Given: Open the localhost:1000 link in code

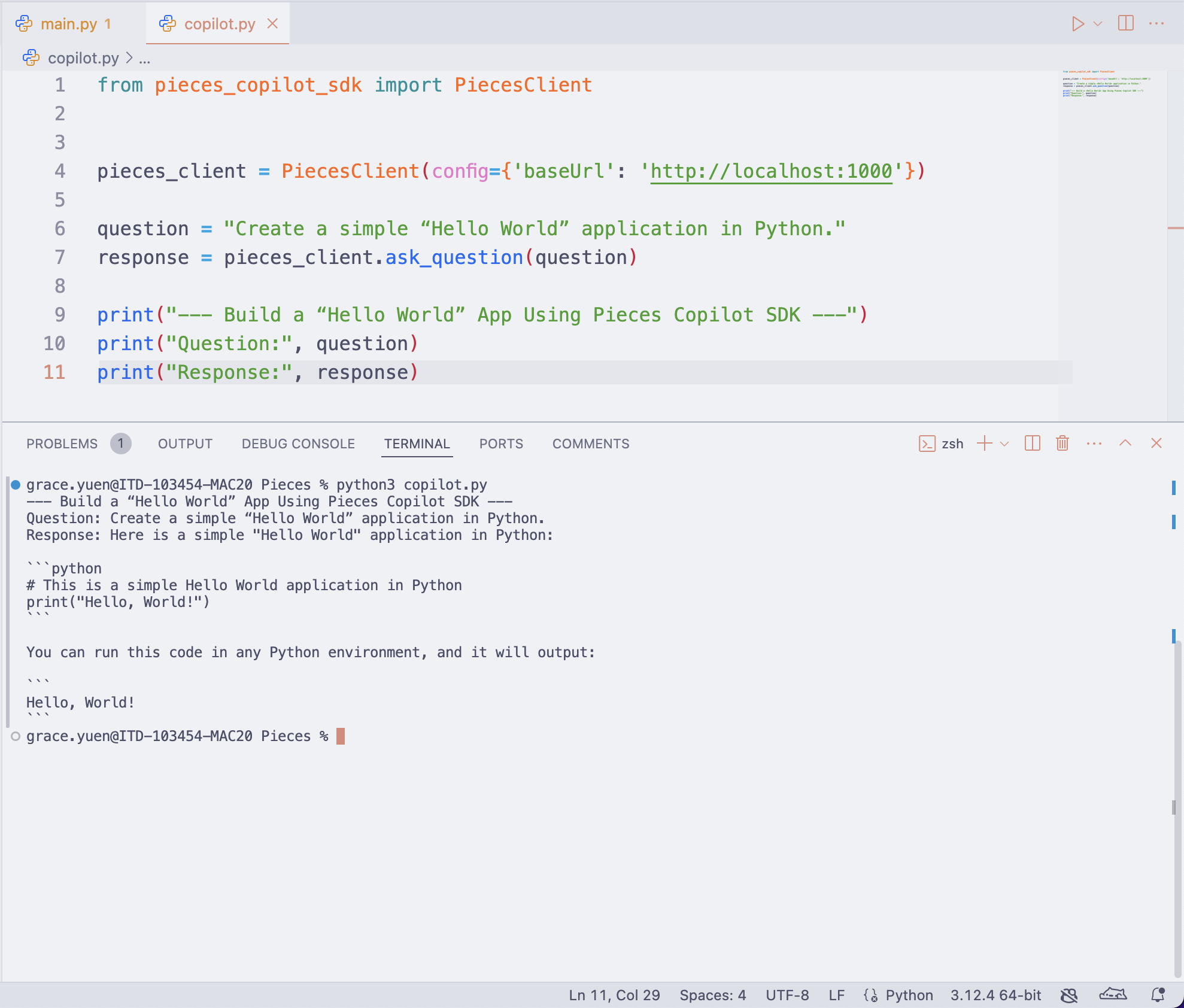Looking at the screenshot, I should (771, 171).
